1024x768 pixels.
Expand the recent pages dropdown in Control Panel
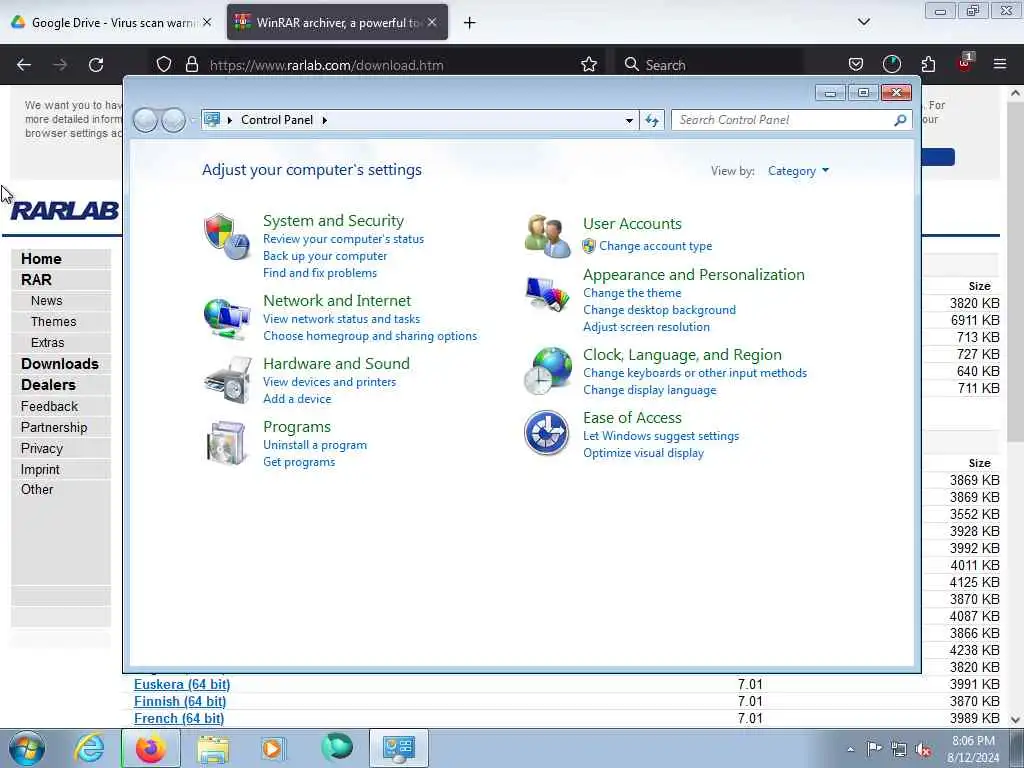[x=192, y=120]
